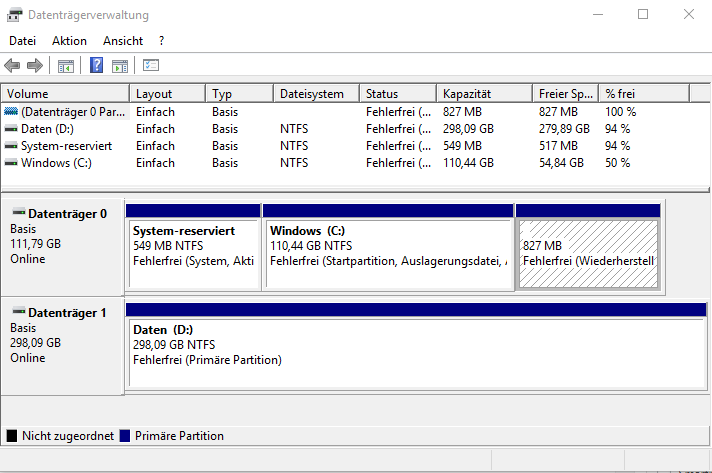The width and height of the screenshot is (712, 473).
Task: Click the drive icon of Daten (D:) row
Action: pyautogui.click(x=11, y=129)
